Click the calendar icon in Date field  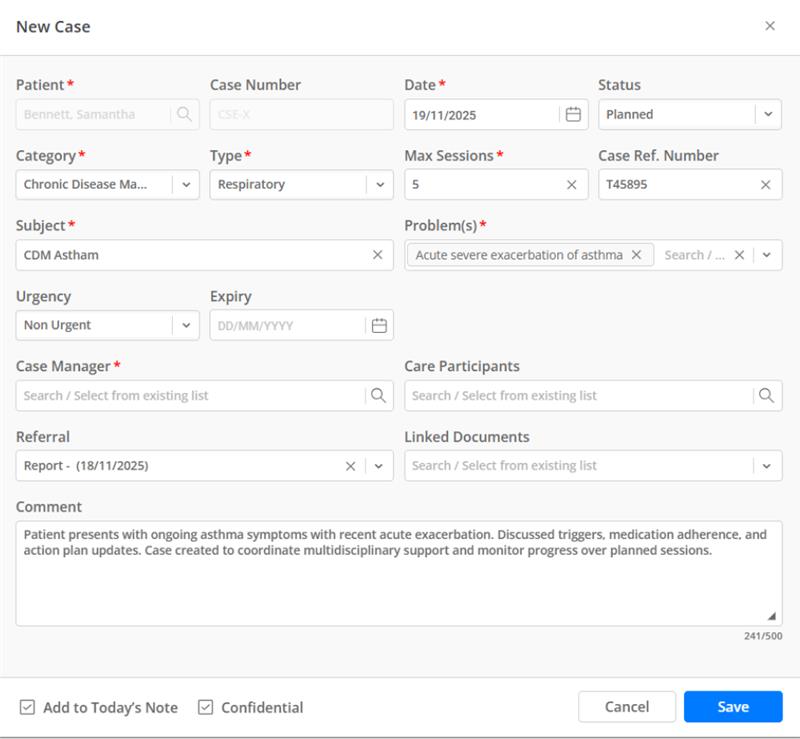[x=573, y=115]
